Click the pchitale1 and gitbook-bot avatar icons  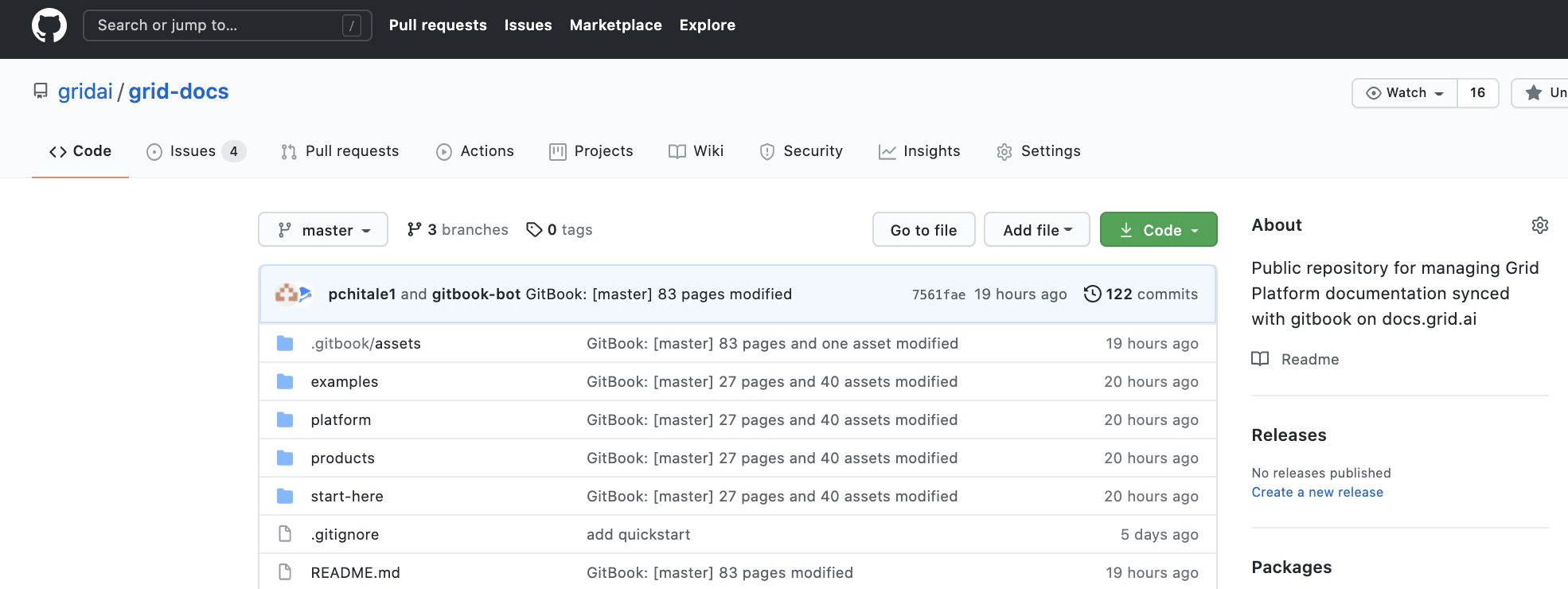point(294,294)
